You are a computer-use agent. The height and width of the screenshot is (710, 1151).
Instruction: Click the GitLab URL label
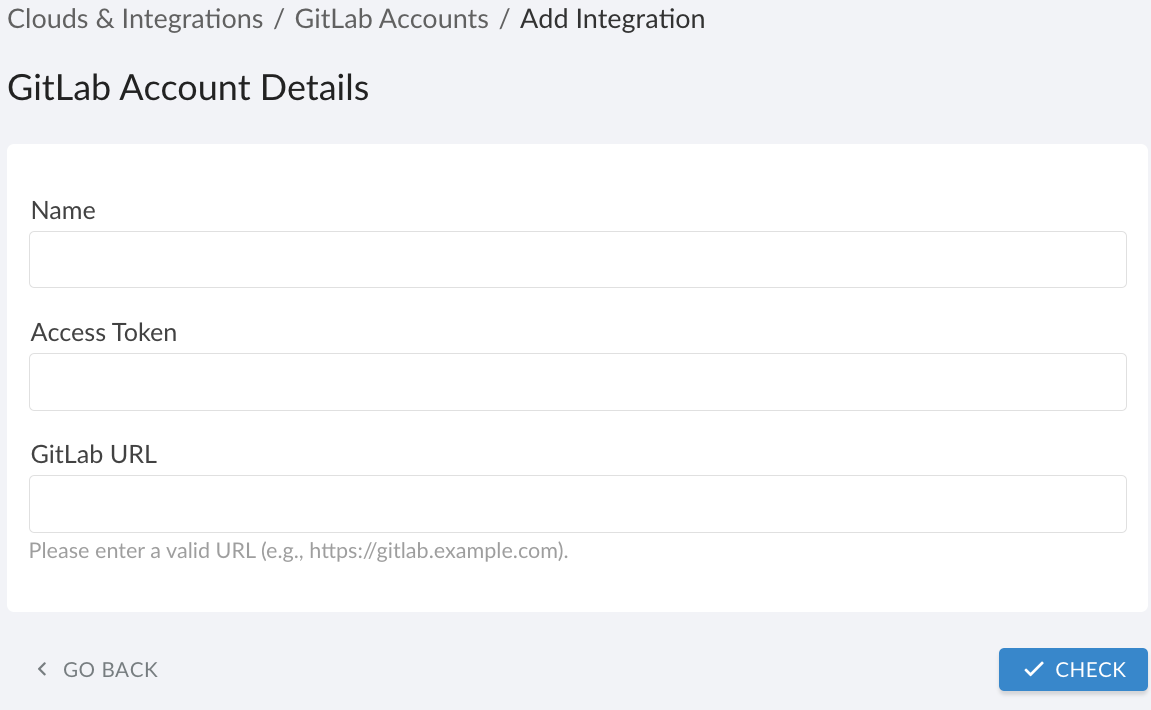92,454
